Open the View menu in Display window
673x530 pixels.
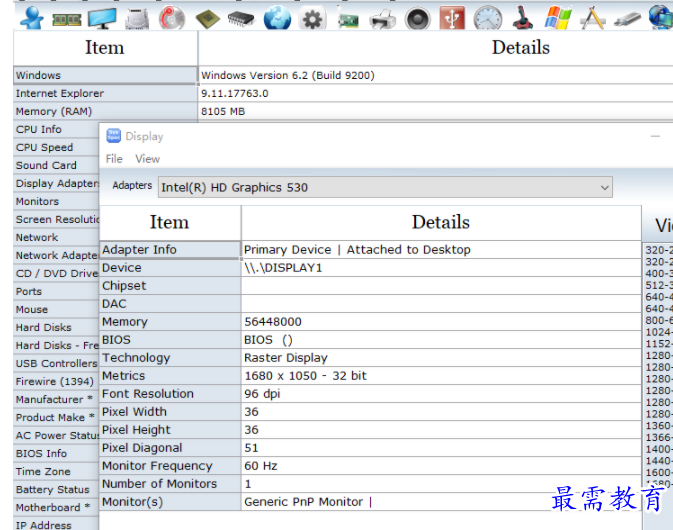tap(148, 159)
